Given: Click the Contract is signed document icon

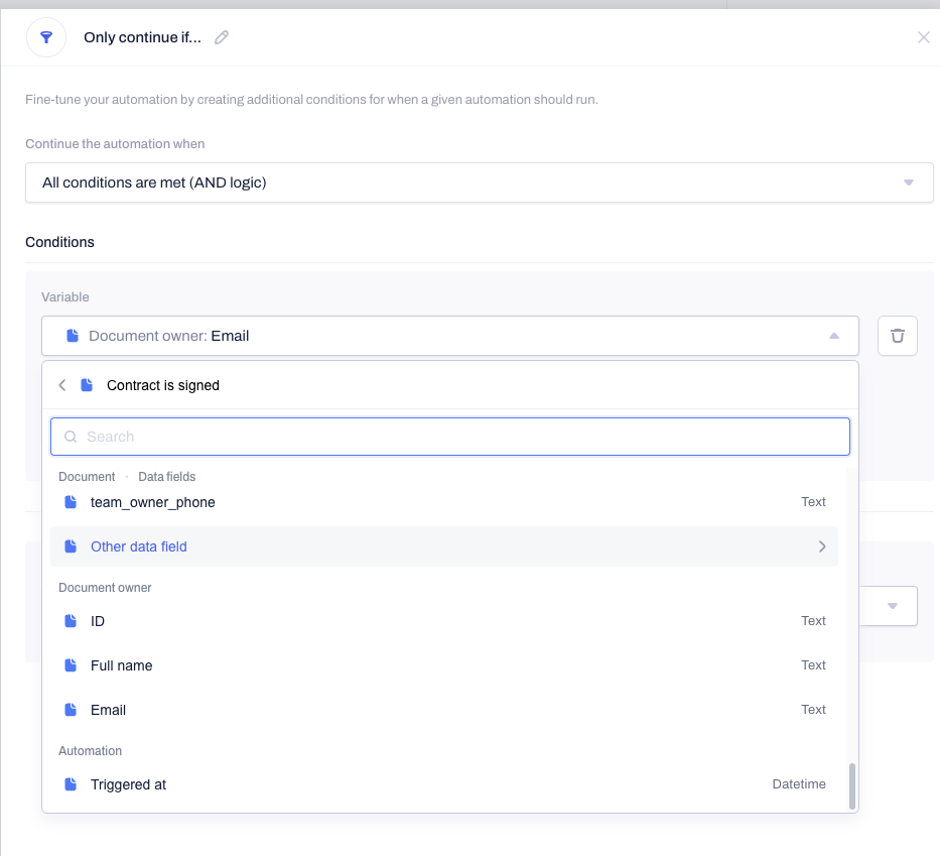Looking at the screenshot, I should [x=87, y=385].
